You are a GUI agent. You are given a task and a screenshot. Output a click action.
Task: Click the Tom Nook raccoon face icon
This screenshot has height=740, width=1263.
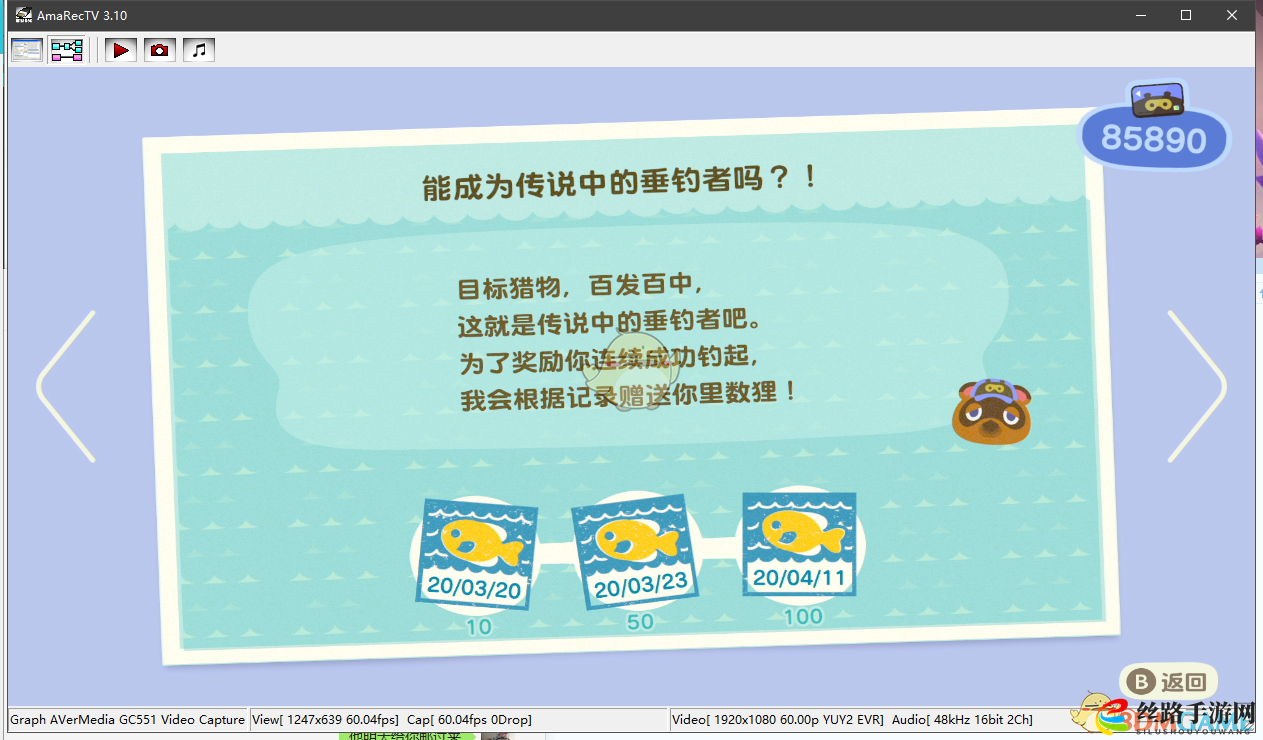point(991,411)
